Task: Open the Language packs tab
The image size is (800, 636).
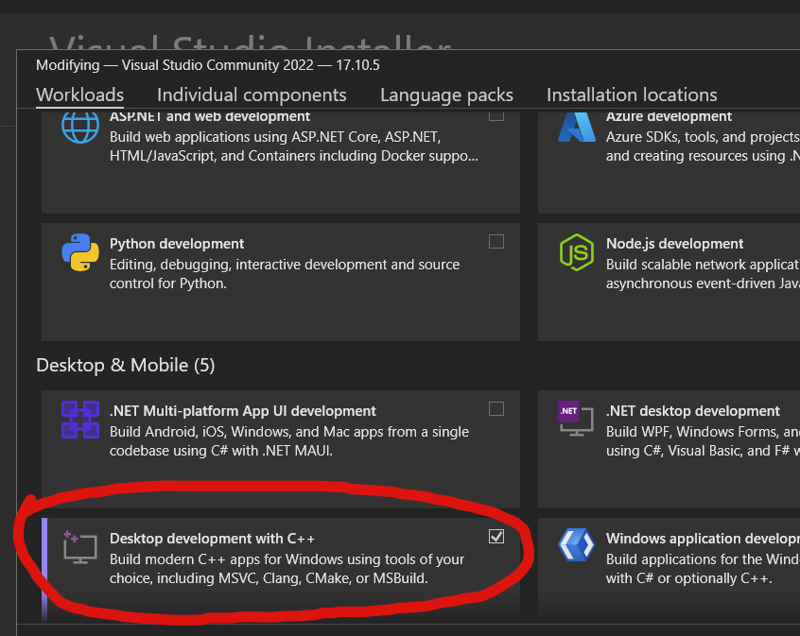Action: click(x=446, y=95)
